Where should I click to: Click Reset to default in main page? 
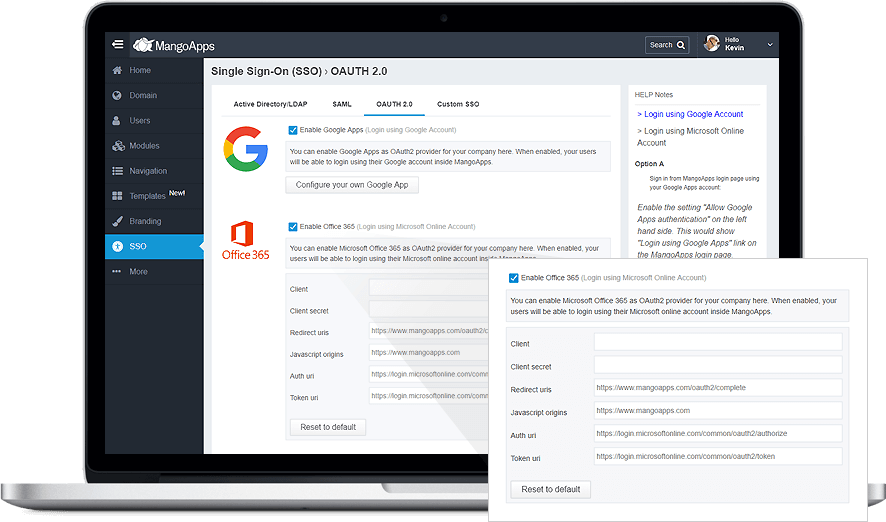coord(328,427)
